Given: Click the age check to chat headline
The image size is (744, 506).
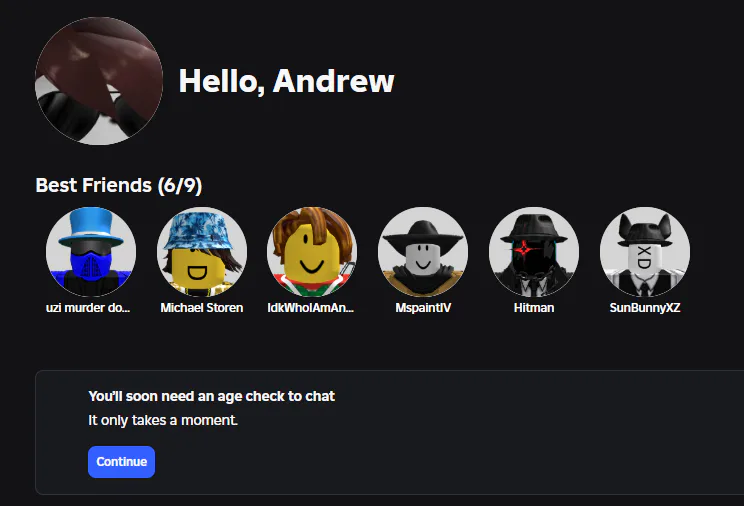Looking at the screenshot, I should click(211, 396).
